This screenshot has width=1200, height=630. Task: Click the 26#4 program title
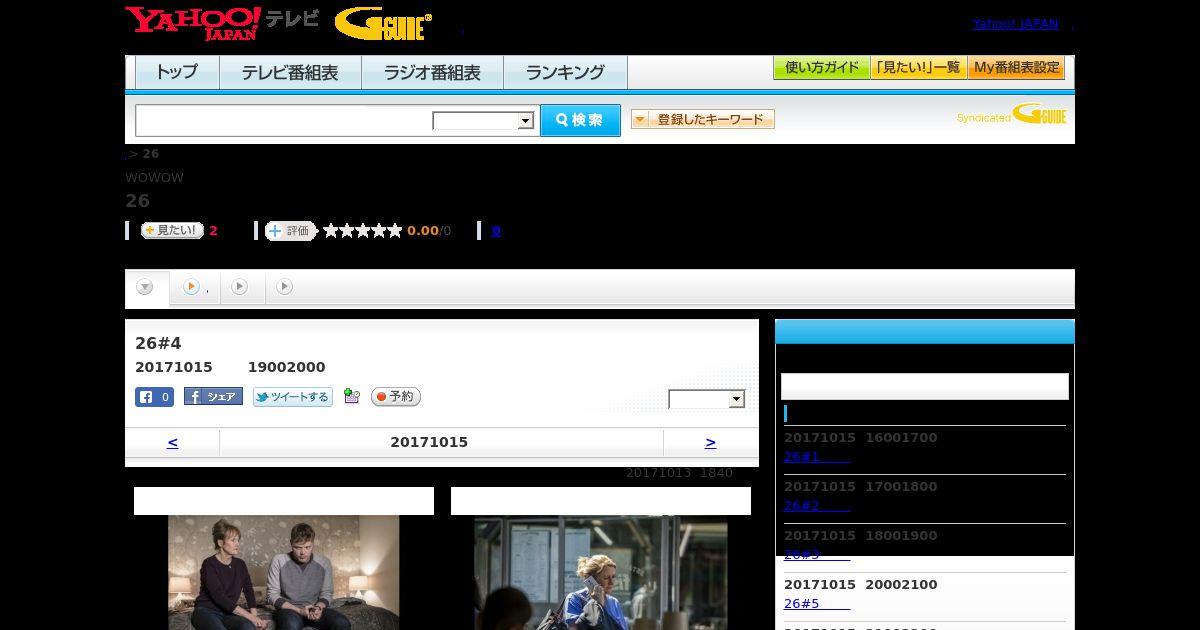coord(159,344)
